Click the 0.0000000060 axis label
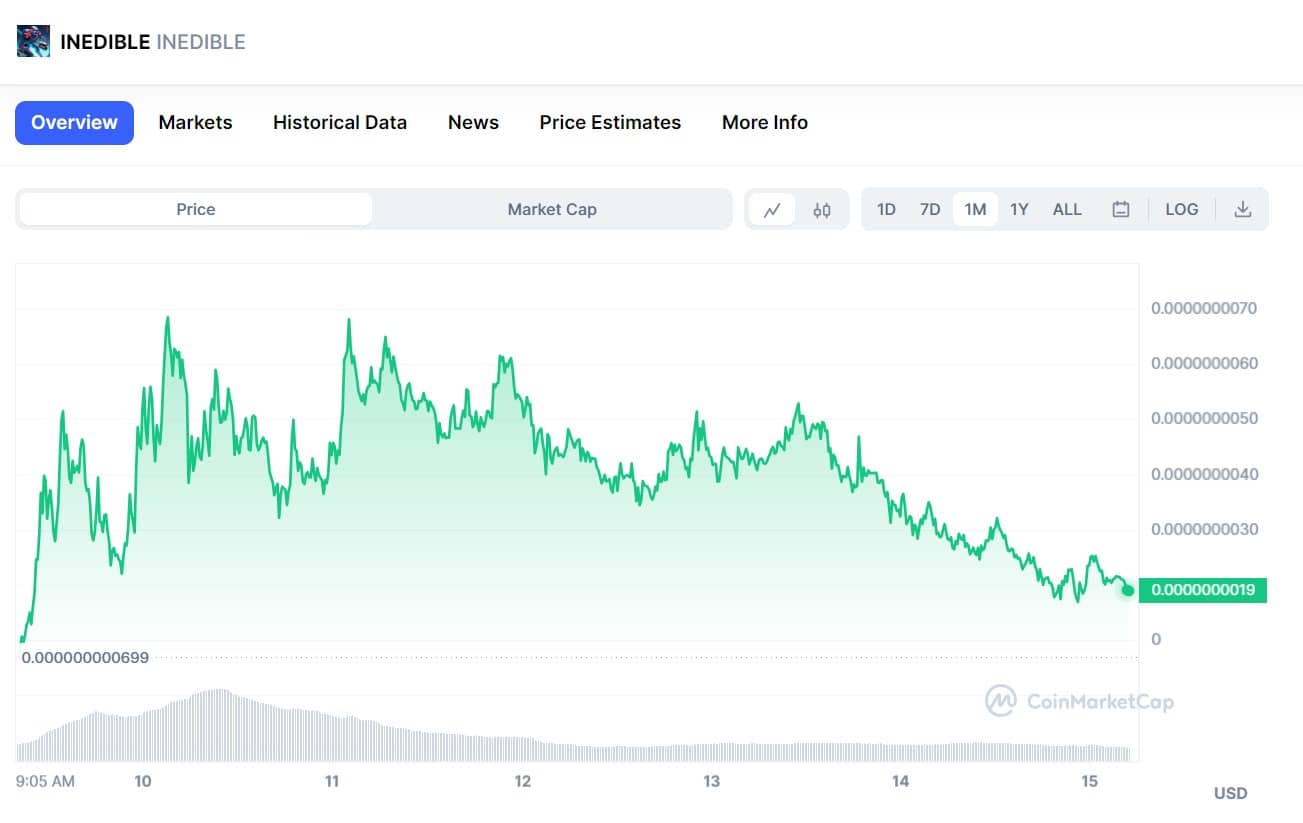Screen dimensions: 1303x823 [1204, 363]
